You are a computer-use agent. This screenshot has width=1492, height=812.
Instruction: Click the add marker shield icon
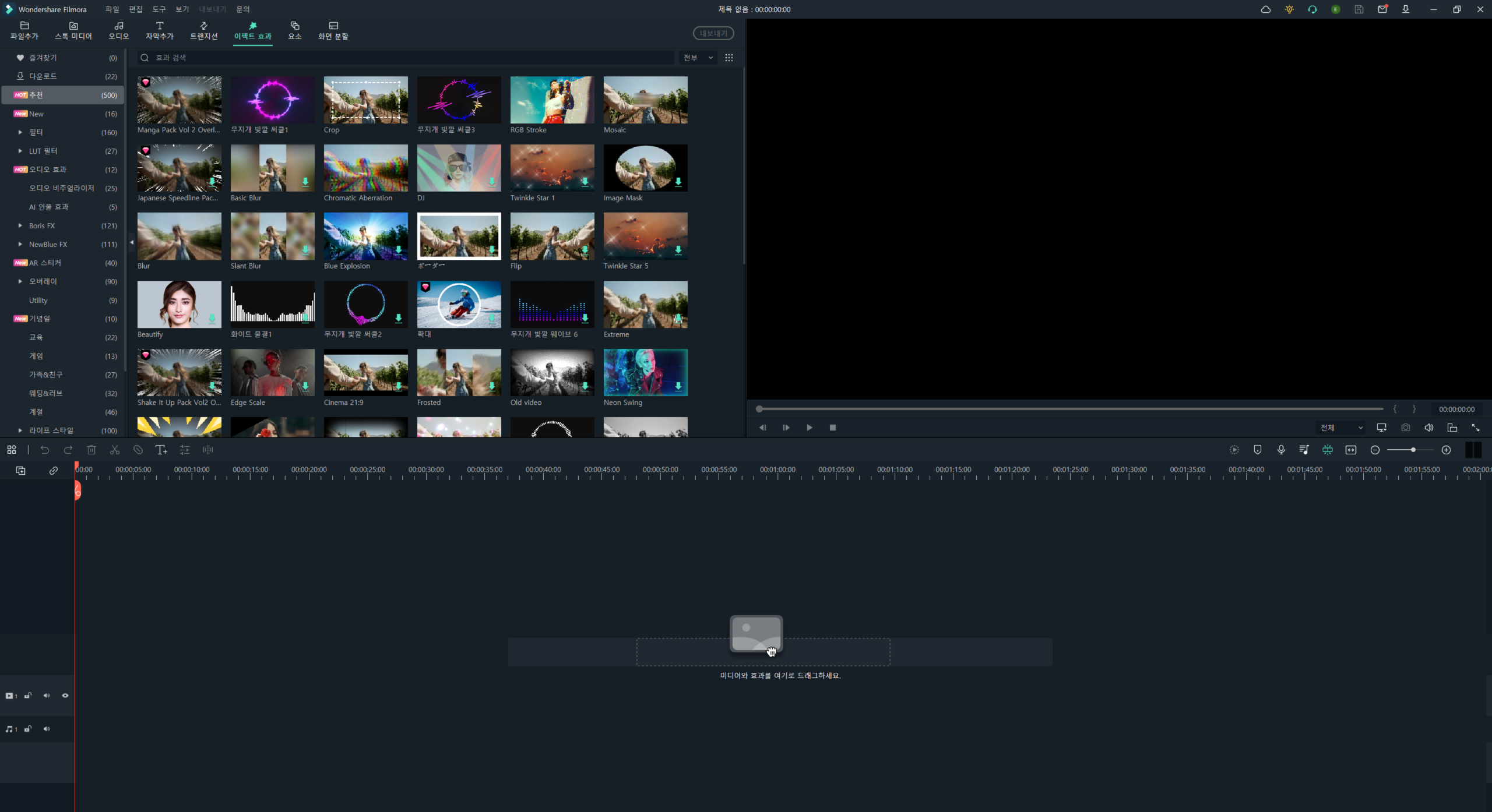(x=1258, y=450)
